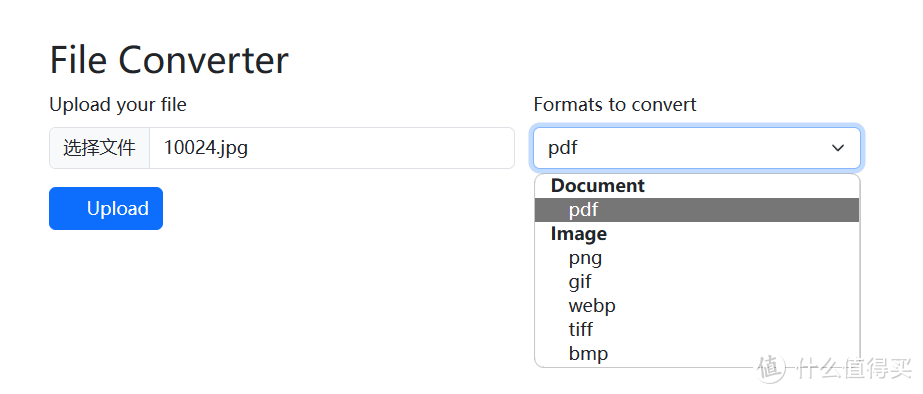Select the highlighted pdf option in list
The width and height of the screenshot is (923, 394).
[696, 210]
